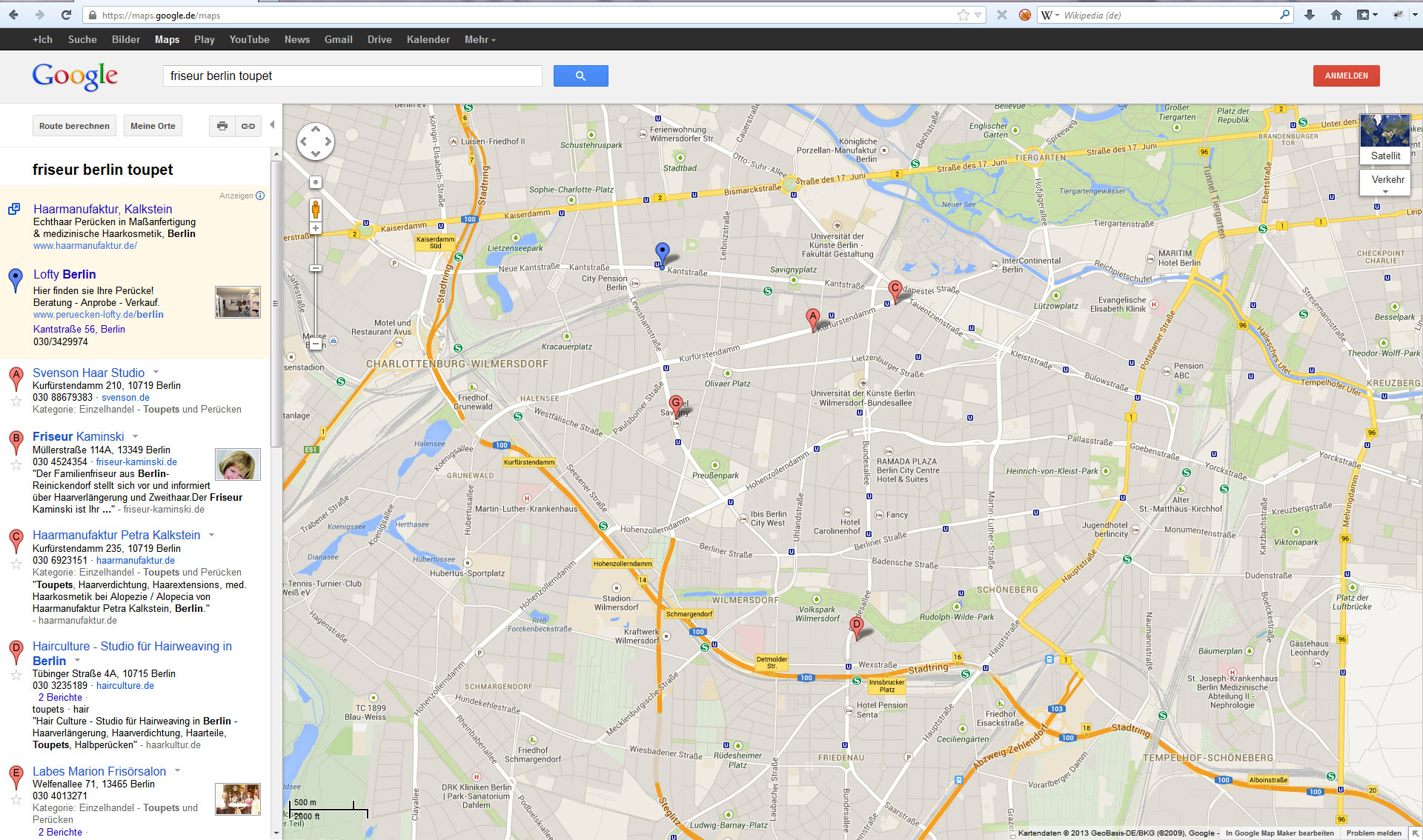
Task: Collapse the side panel with the left arrow
Action: pyautogui.click(x=272, y=125)
